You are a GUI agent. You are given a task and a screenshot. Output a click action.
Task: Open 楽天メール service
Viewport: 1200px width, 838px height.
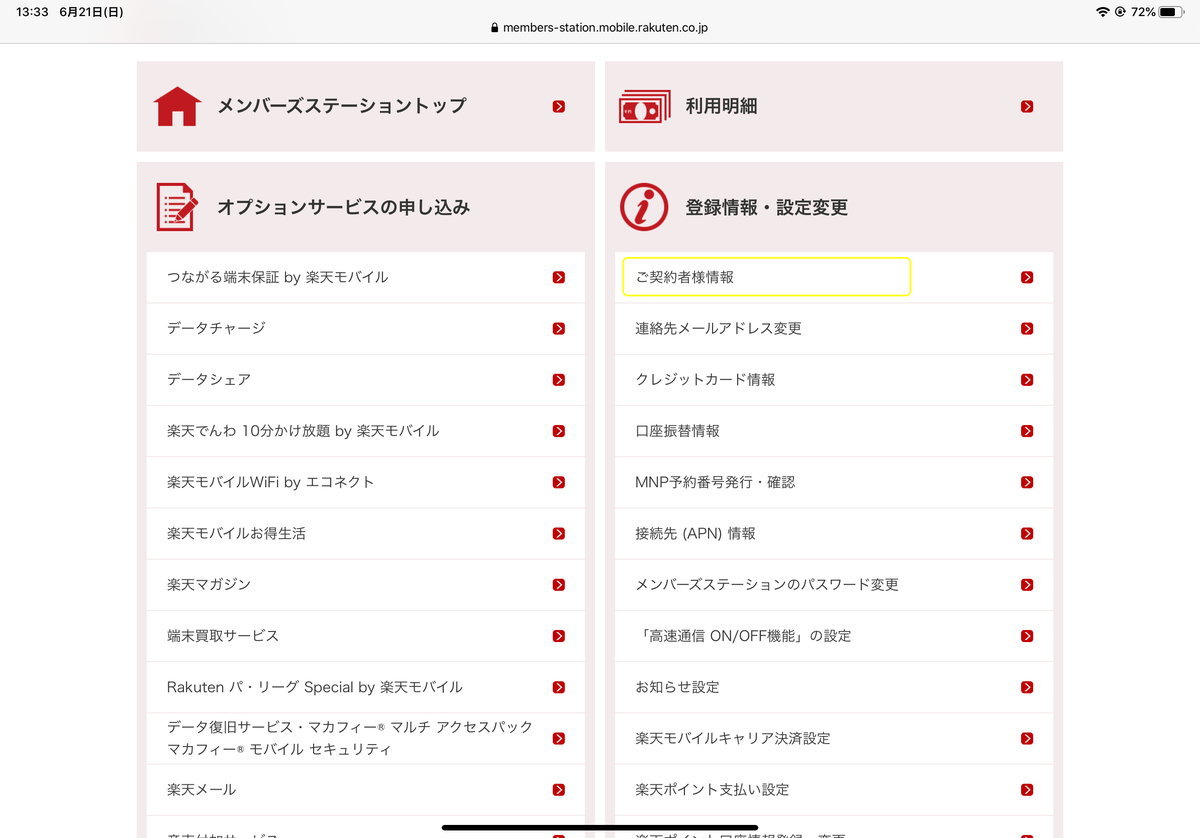point(366,790)
